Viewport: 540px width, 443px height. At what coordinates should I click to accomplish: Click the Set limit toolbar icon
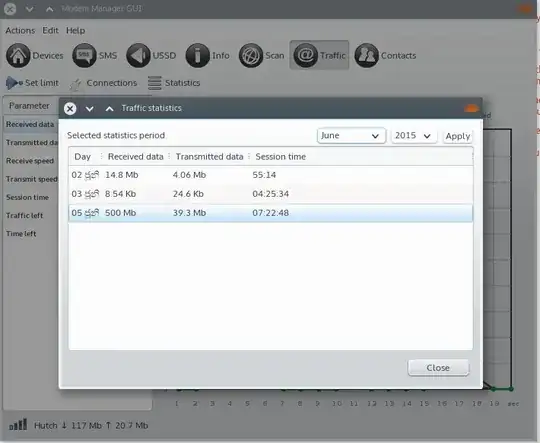(x=14, y=83)
